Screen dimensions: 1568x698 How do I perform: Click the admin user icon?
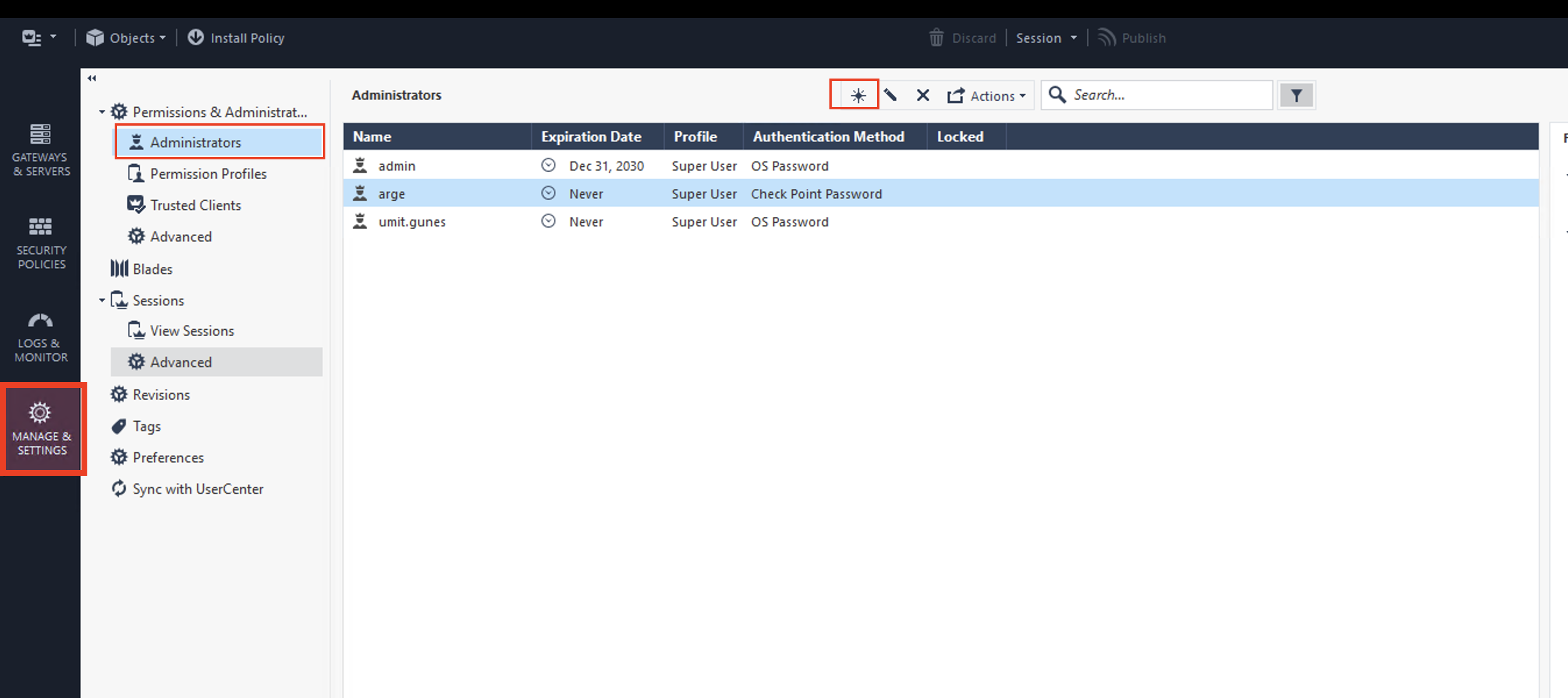click(x=360, y=166)
